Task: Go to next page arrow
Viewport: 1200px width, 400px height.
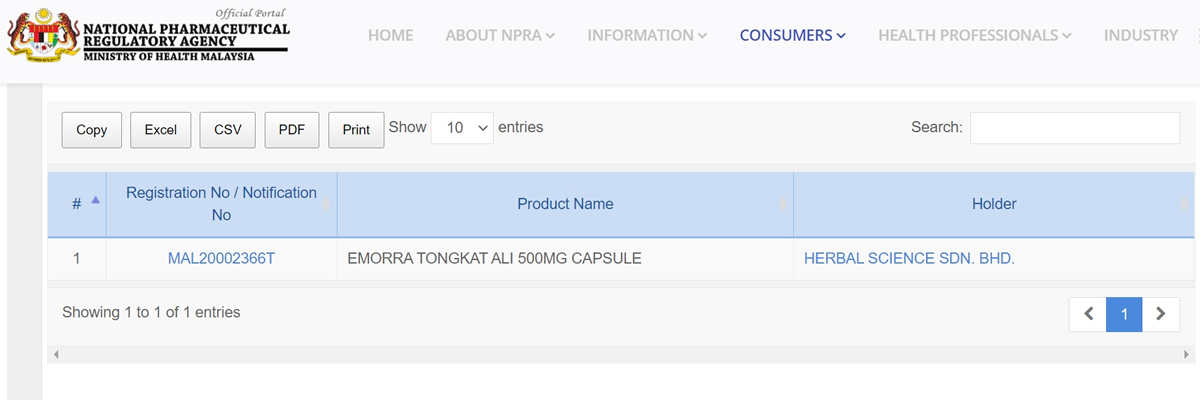Action: pos(1160,314)
